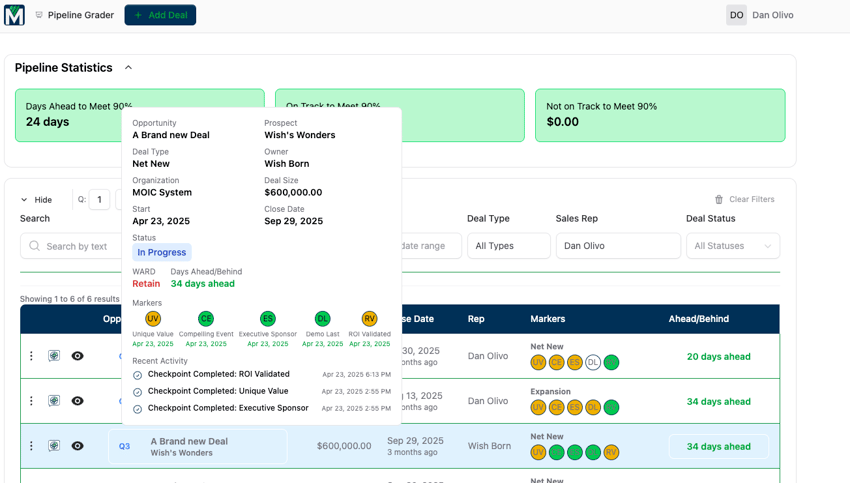Open kebab menu for A Brand new Deal row
The height and width of the screenshot is (483, 850).
point(31,446)
